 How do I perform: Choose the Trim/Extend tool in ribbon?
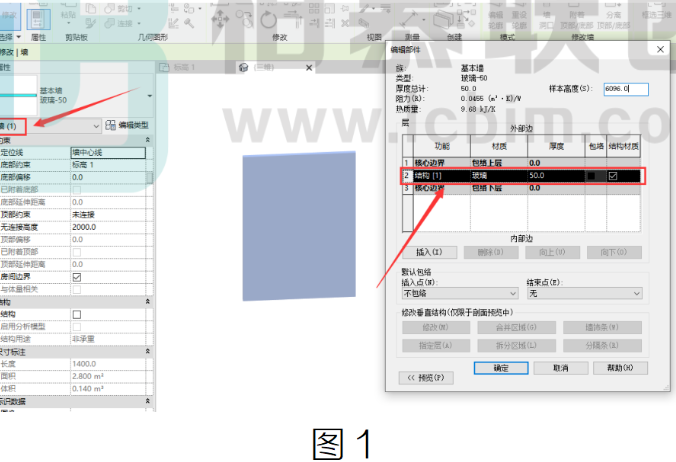pyautogui.click(x=294, y=19)
